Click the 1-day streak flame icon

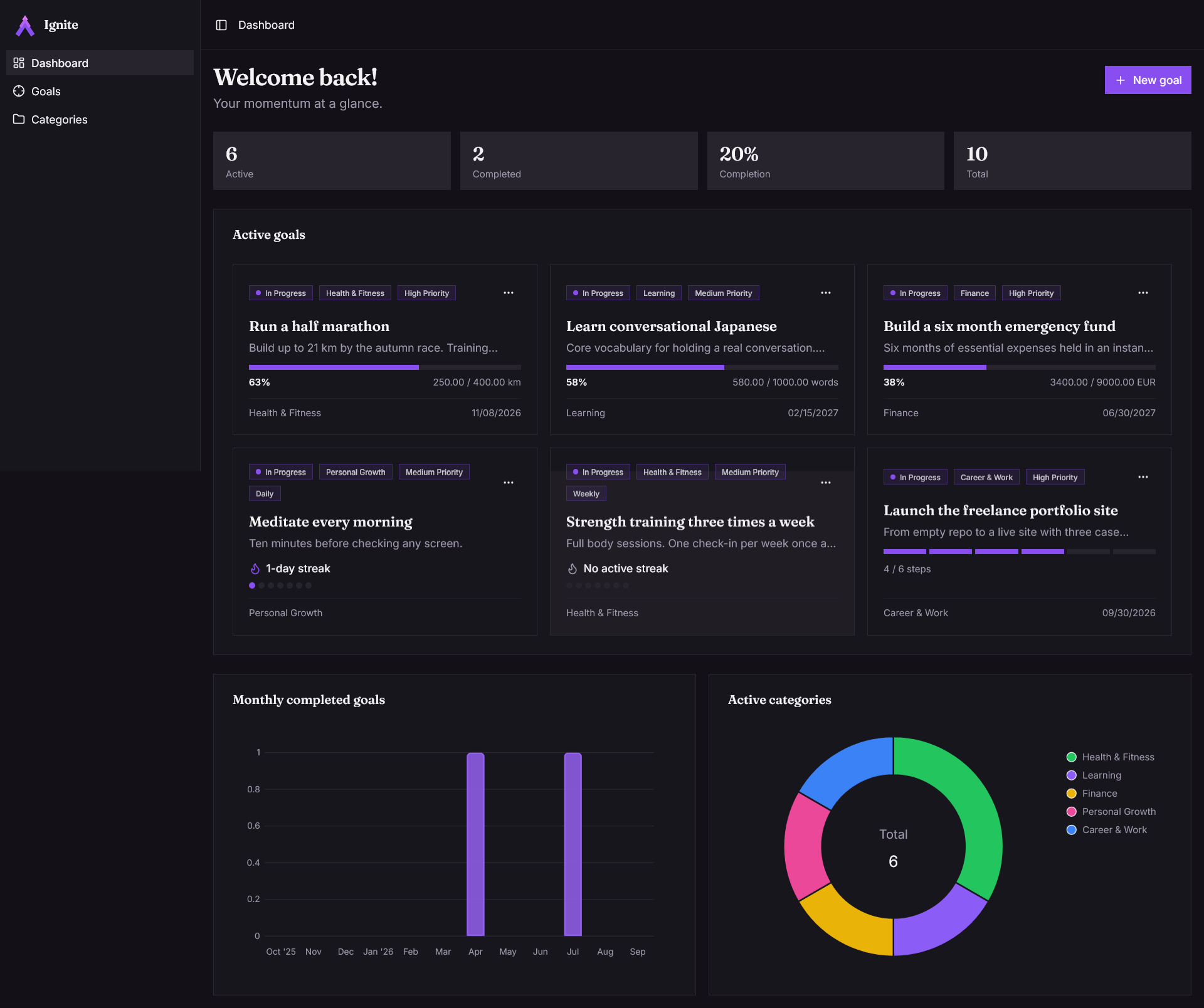(x=255, y=569)
